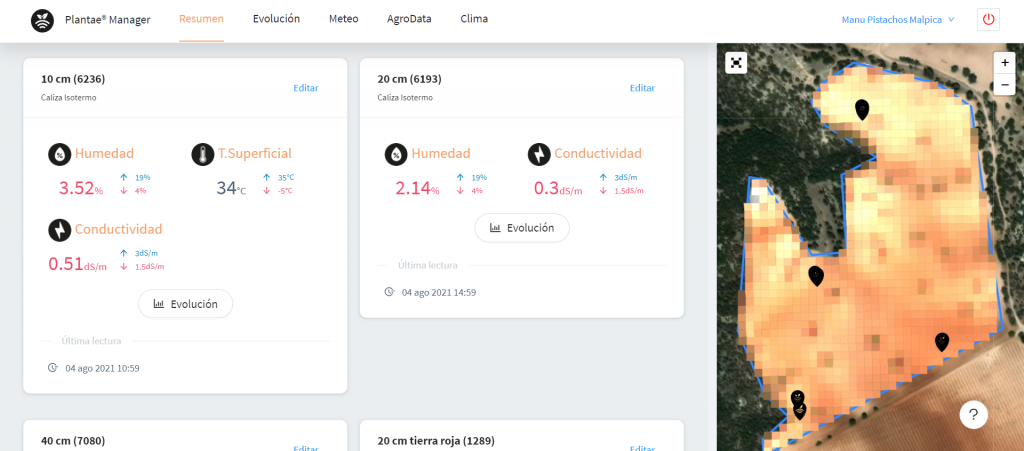The height and width of the screenshot is (451, 1024).
Task: Click the Humedad droplet icon in 10 cm card
Action: [59, 154]
